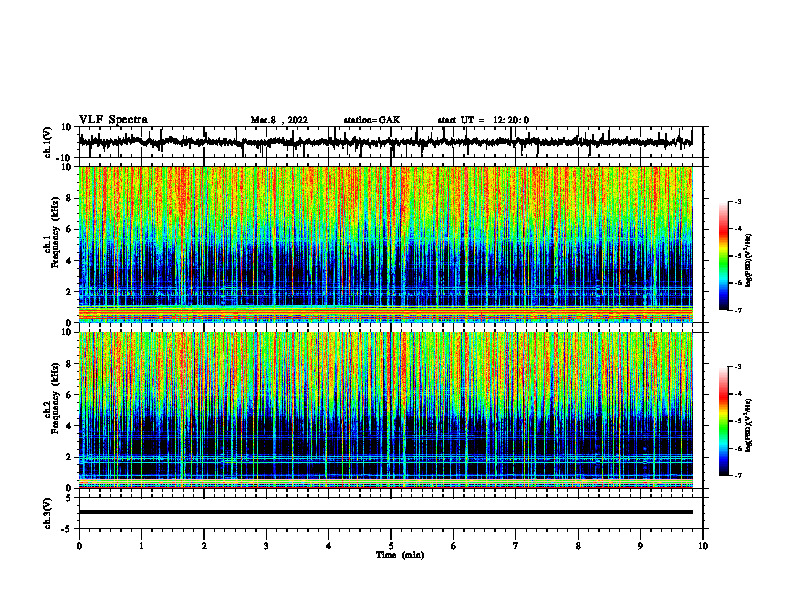Click the time axis tick label "9"
Image resolution: width=792 pixels, height=612 pixels.
640,546
